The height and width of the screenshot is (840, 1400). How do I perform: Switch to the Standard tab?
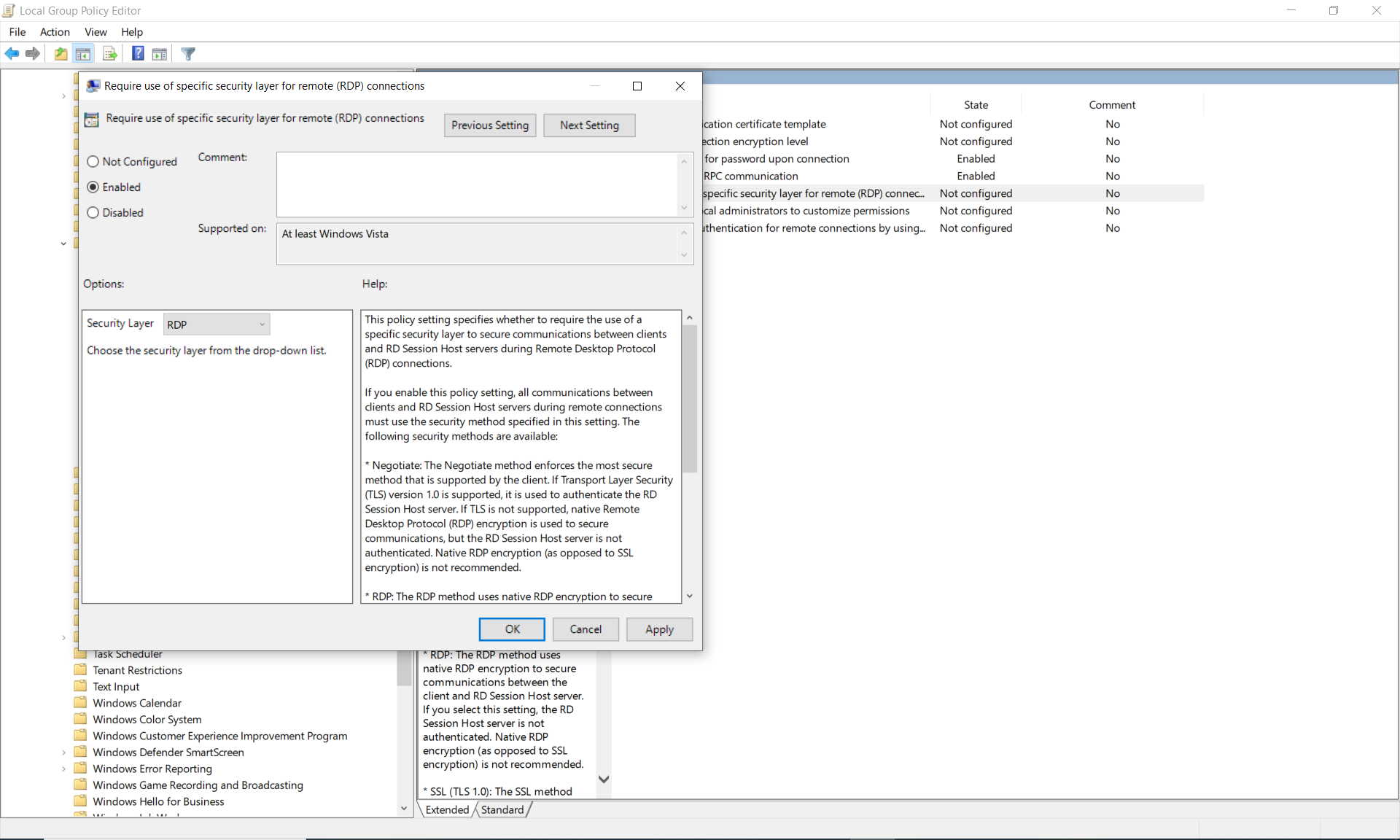502,809
